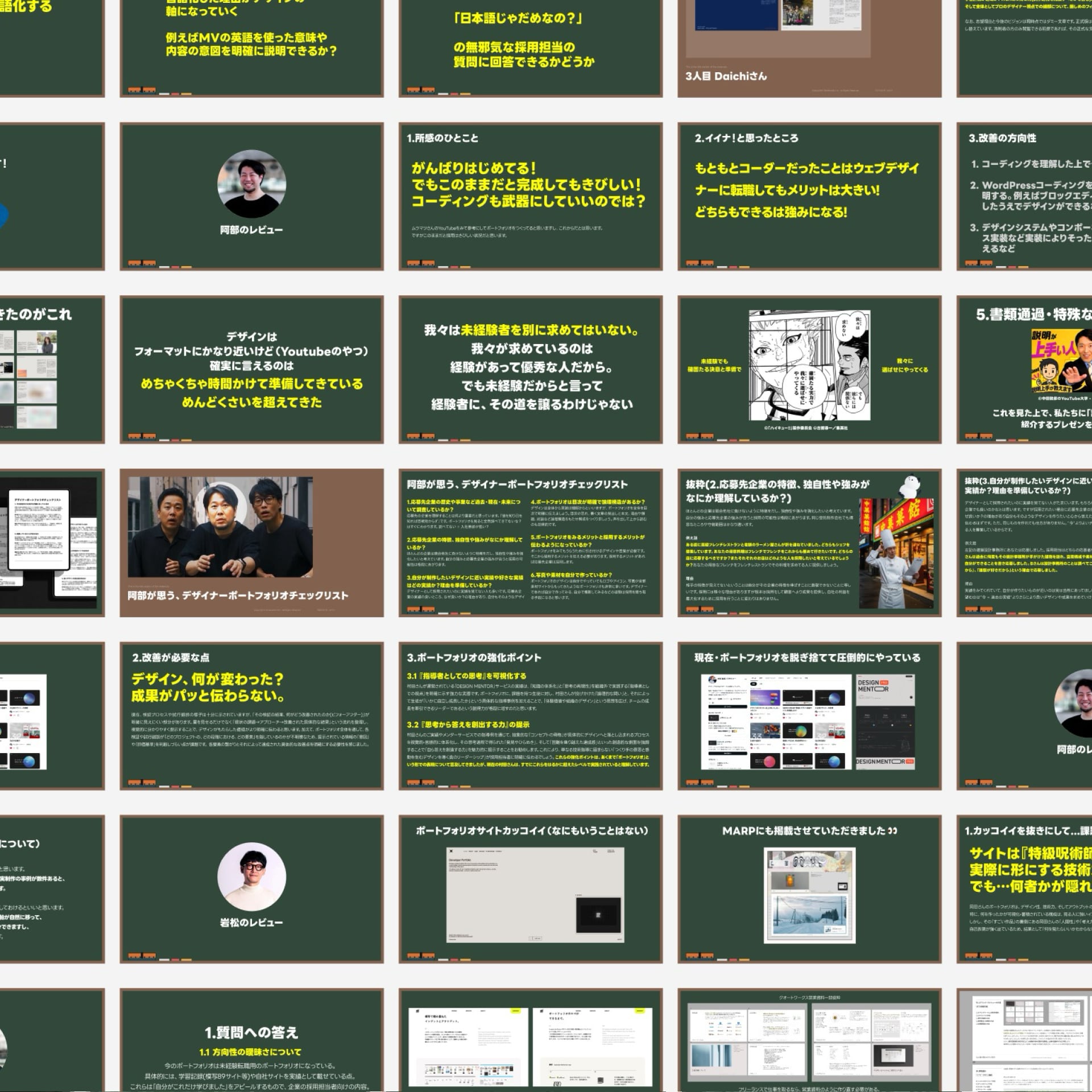This screenshot has width=1092, height=1092.
Task: Select brown slide with three men photo
Action: pyautogui.click(x=251, y=543)
